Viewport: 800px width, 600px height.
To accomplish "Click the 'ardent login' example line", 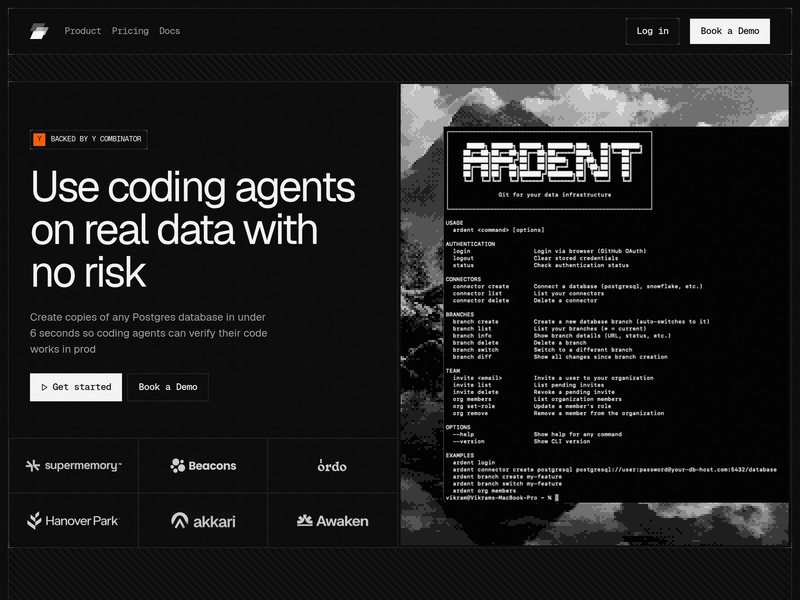I will click(x=473, y=463).
